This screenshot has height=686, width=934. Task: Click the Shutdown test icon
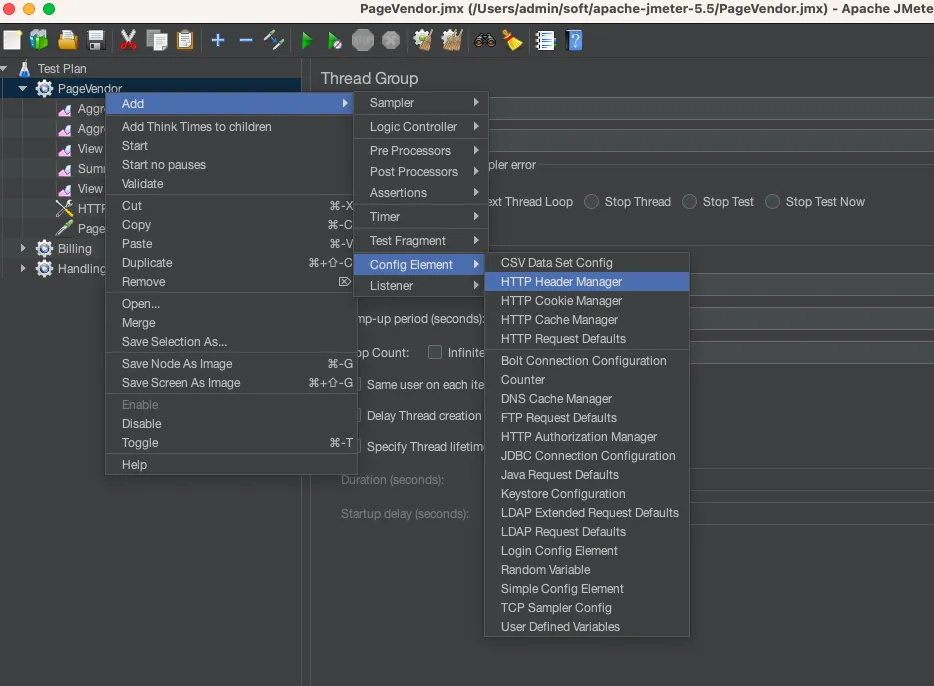391,40
